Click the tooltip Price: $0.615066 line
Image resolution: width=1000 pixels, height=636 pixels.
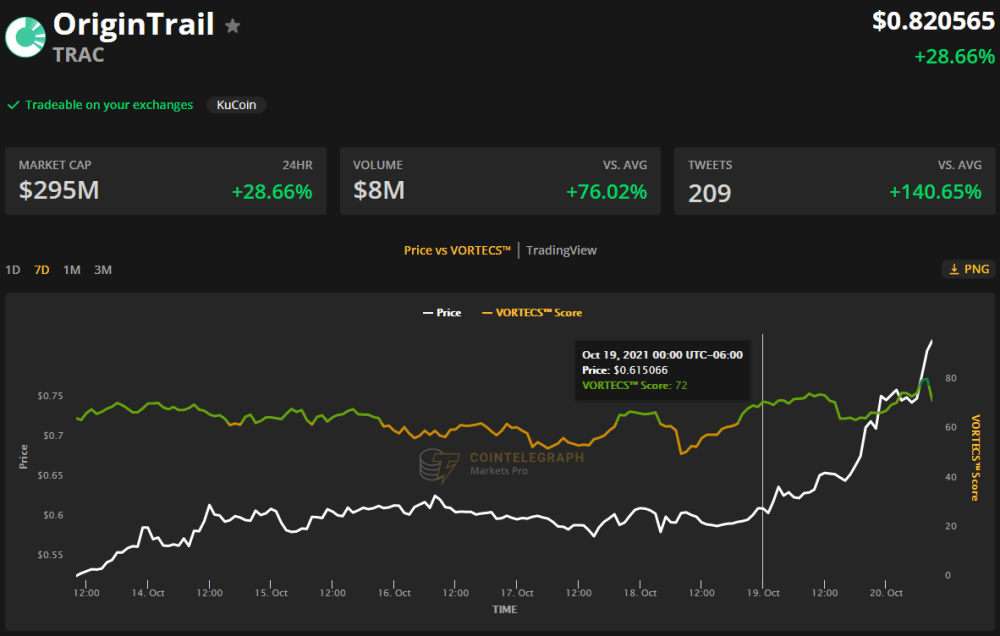[625, 370]
